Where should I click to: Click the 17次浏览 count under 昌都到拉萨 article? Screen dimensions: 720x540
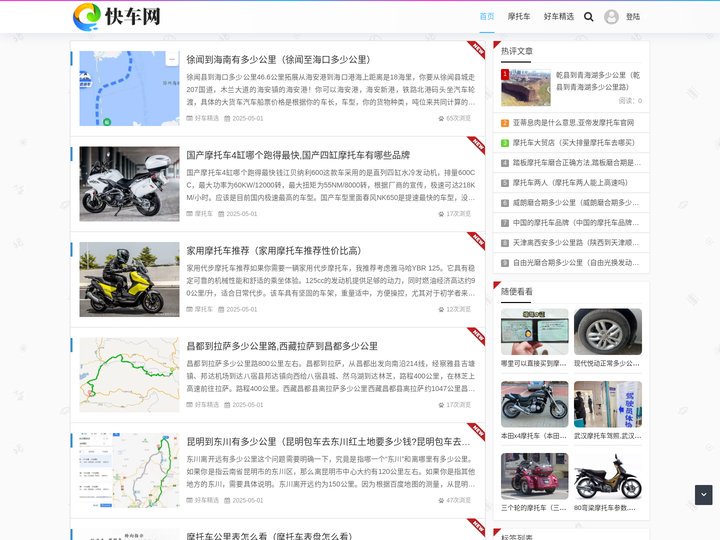pyautogui.click(x=458, y=405)
